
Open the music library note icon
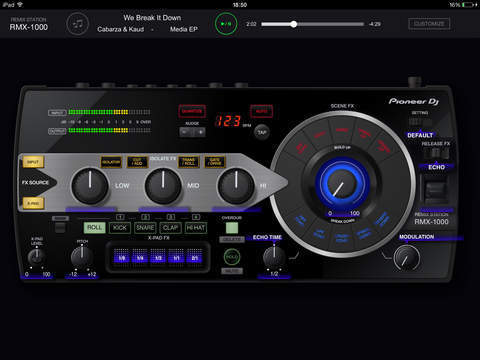78,24
